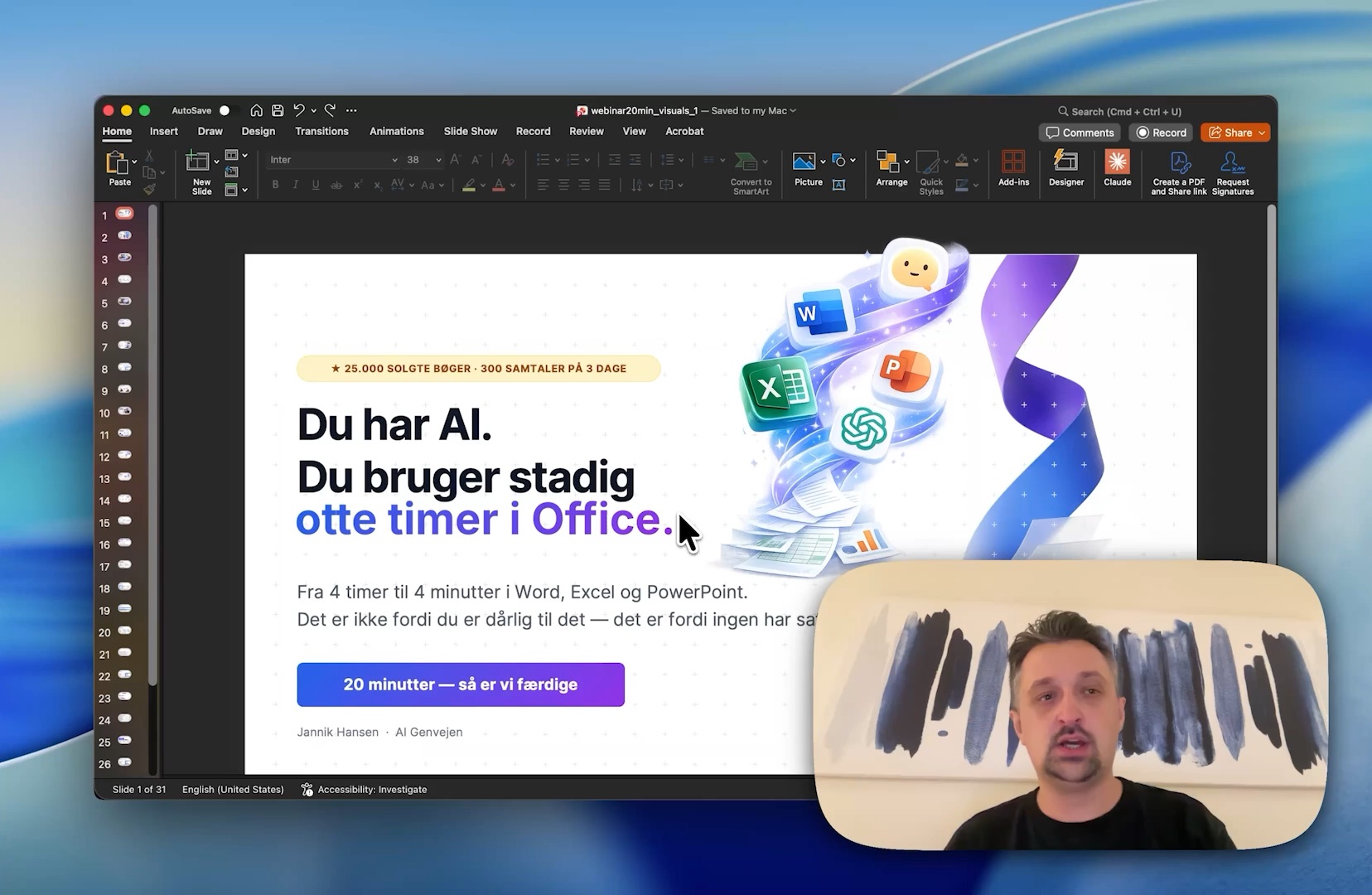Switch to the Insert tab
This screenshot has height=895, width=1372.
click(x=163, y=131)
